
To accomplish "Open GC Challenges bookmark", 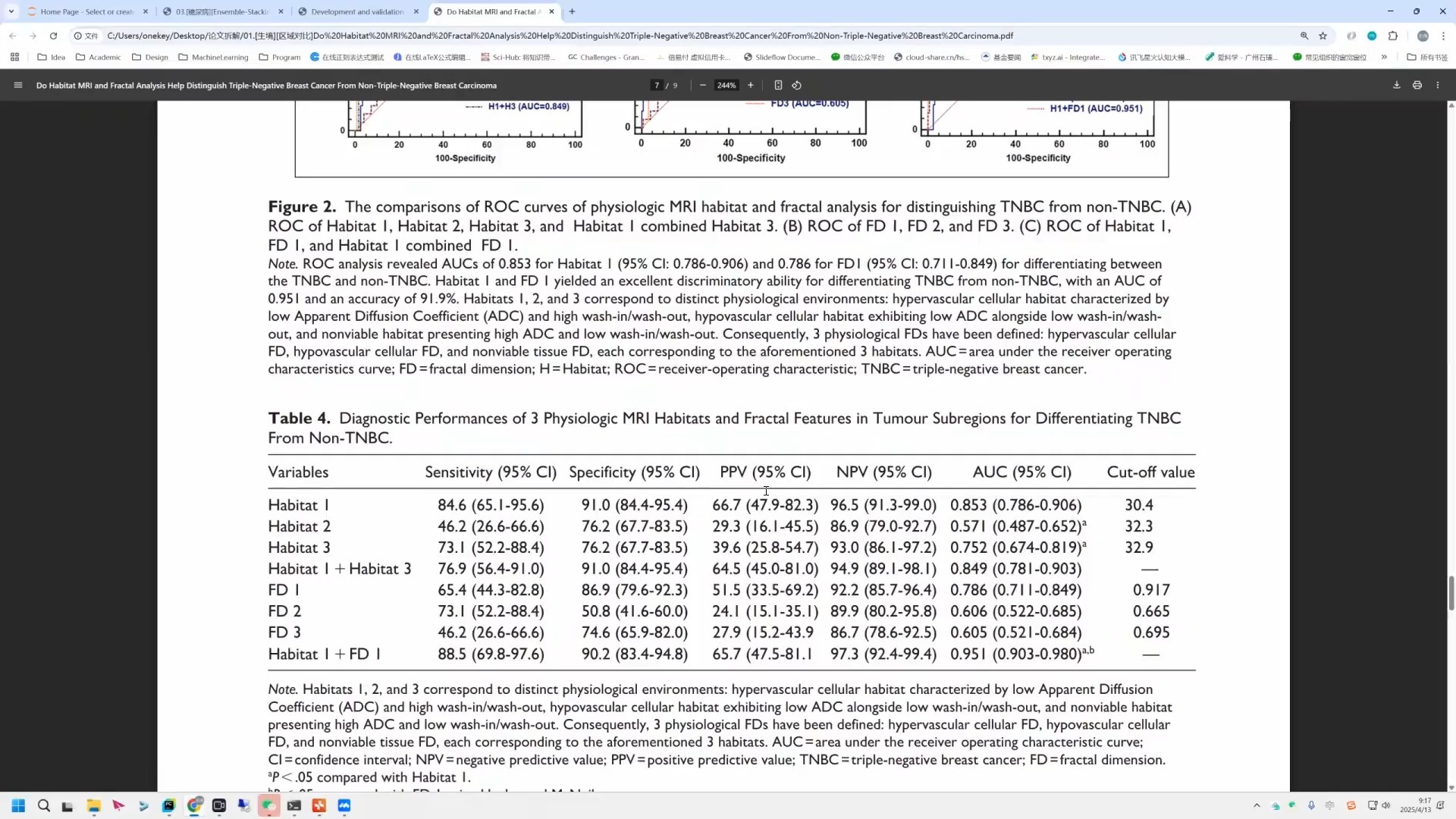I will (606, 57).
